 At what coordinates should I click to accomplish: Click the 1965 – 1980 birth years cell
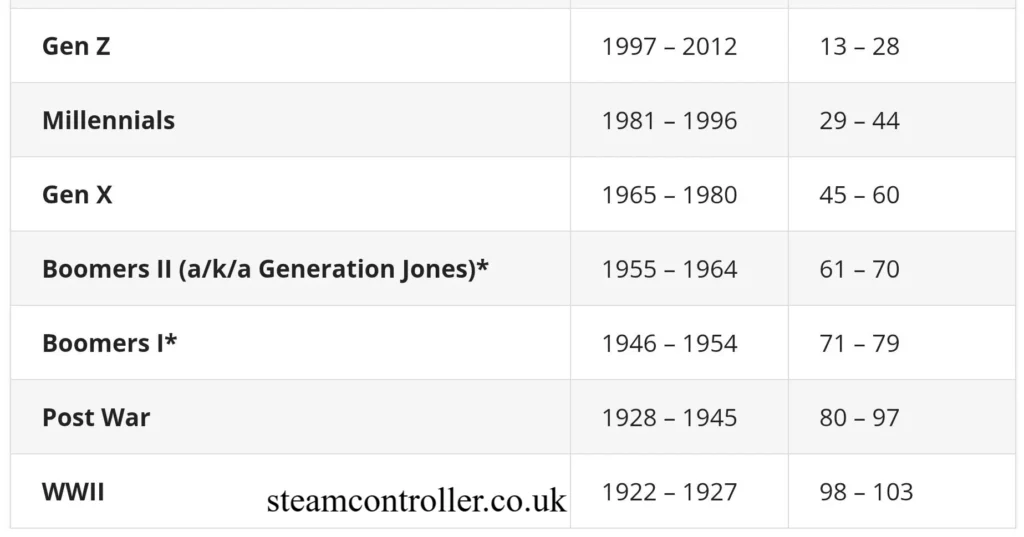pyautogui.click(x=669, y=195)
